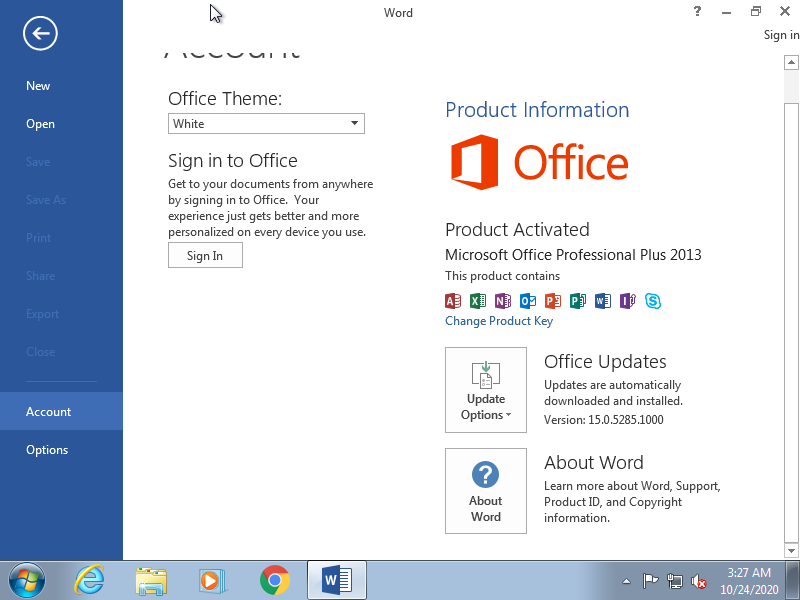The width and height of the screenshot is (800, 600).
Task: Click the Word app icon in product list
Action: (x=603, y=301)
